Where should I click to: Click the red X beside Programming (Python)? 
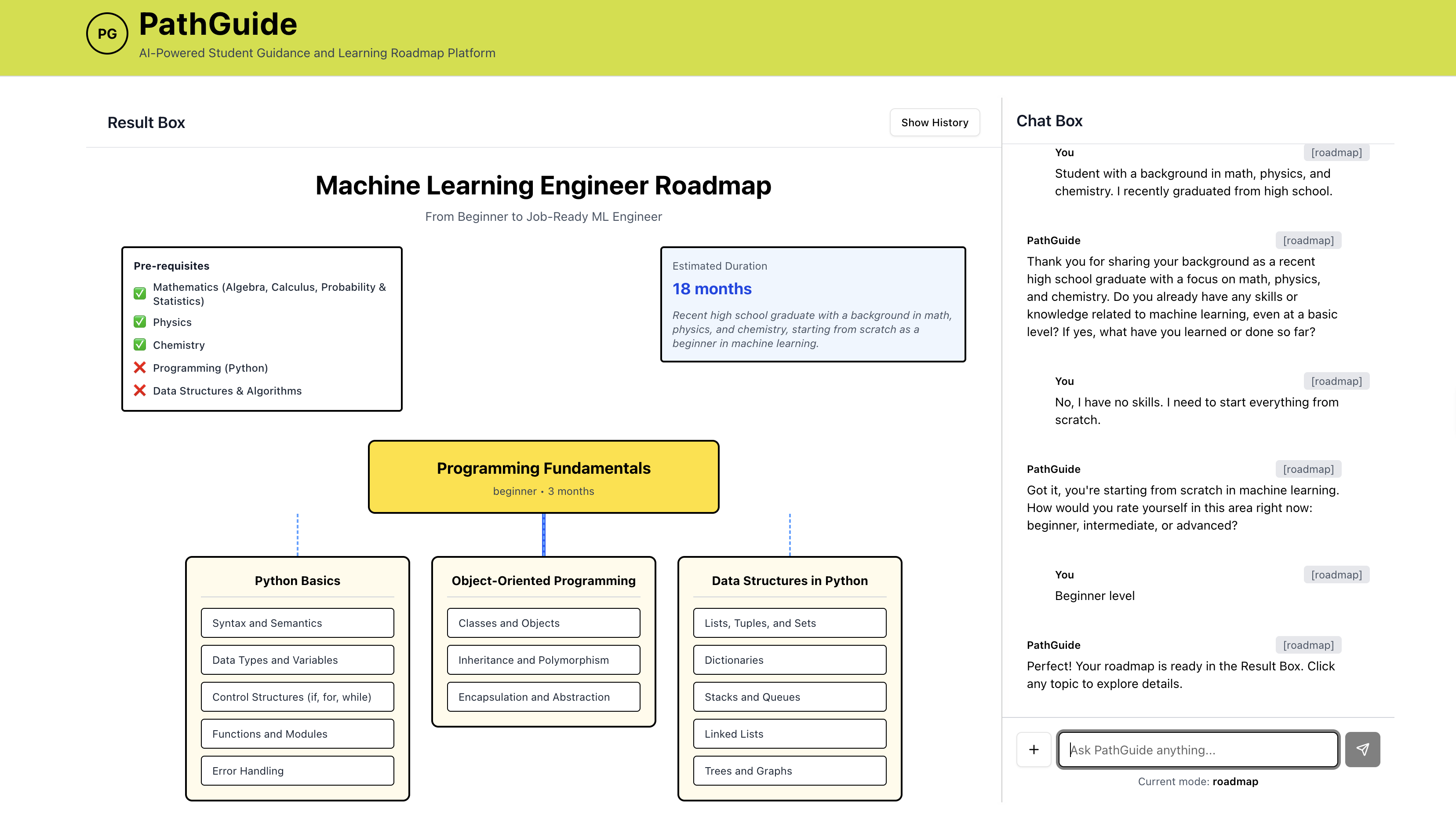point(140,368)
